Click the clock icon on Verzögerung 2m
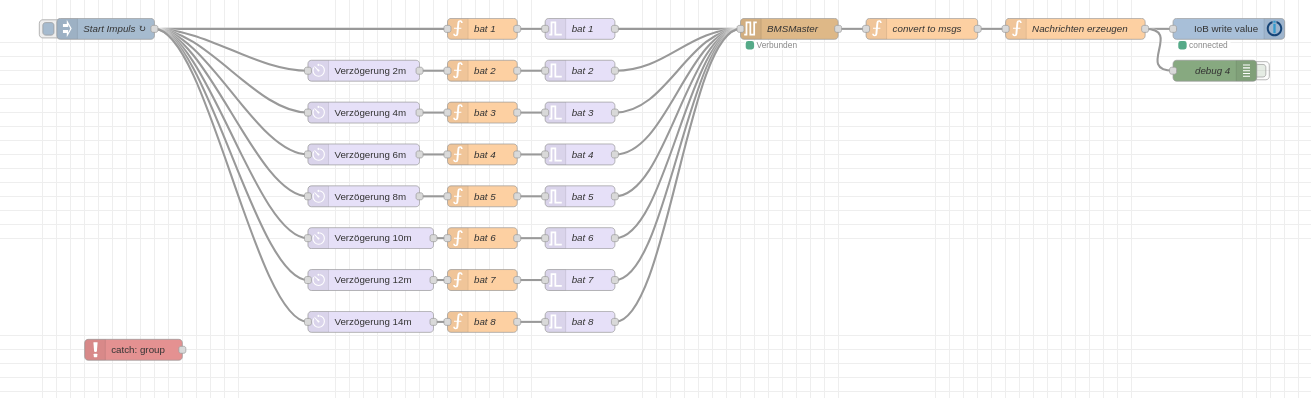1311x398 pixels. point(318,71)
